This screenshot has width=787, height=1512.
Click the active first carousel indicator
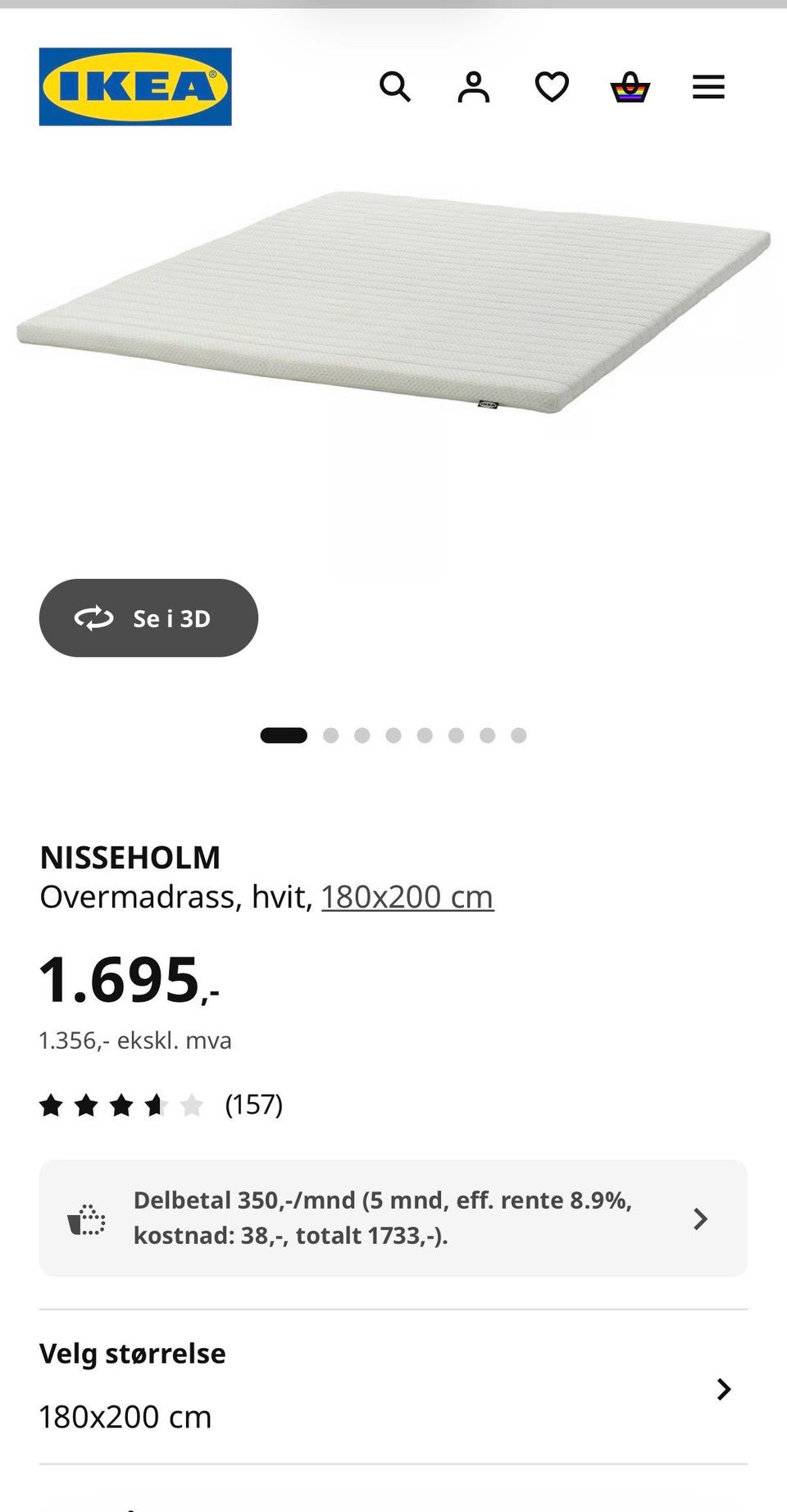(284, 736)
